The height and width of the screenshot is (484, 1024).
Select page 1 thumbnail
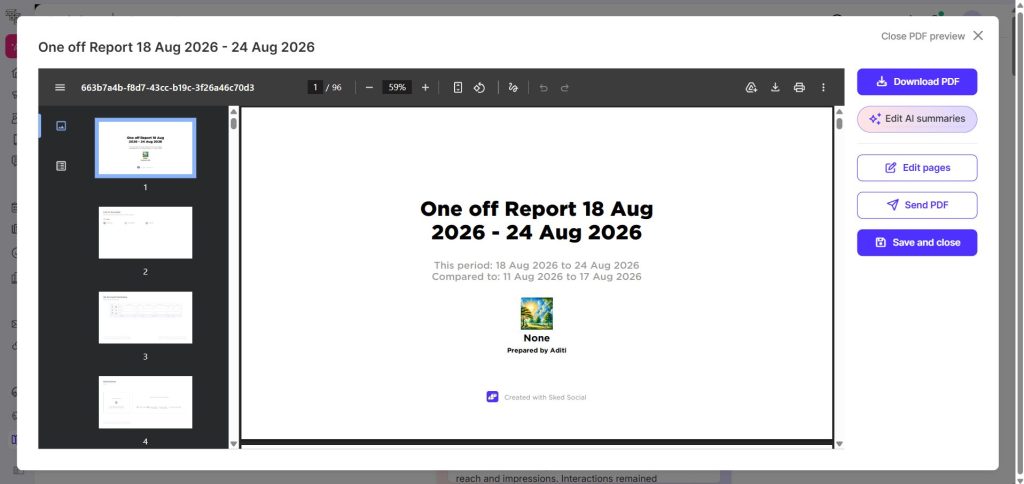145,148
